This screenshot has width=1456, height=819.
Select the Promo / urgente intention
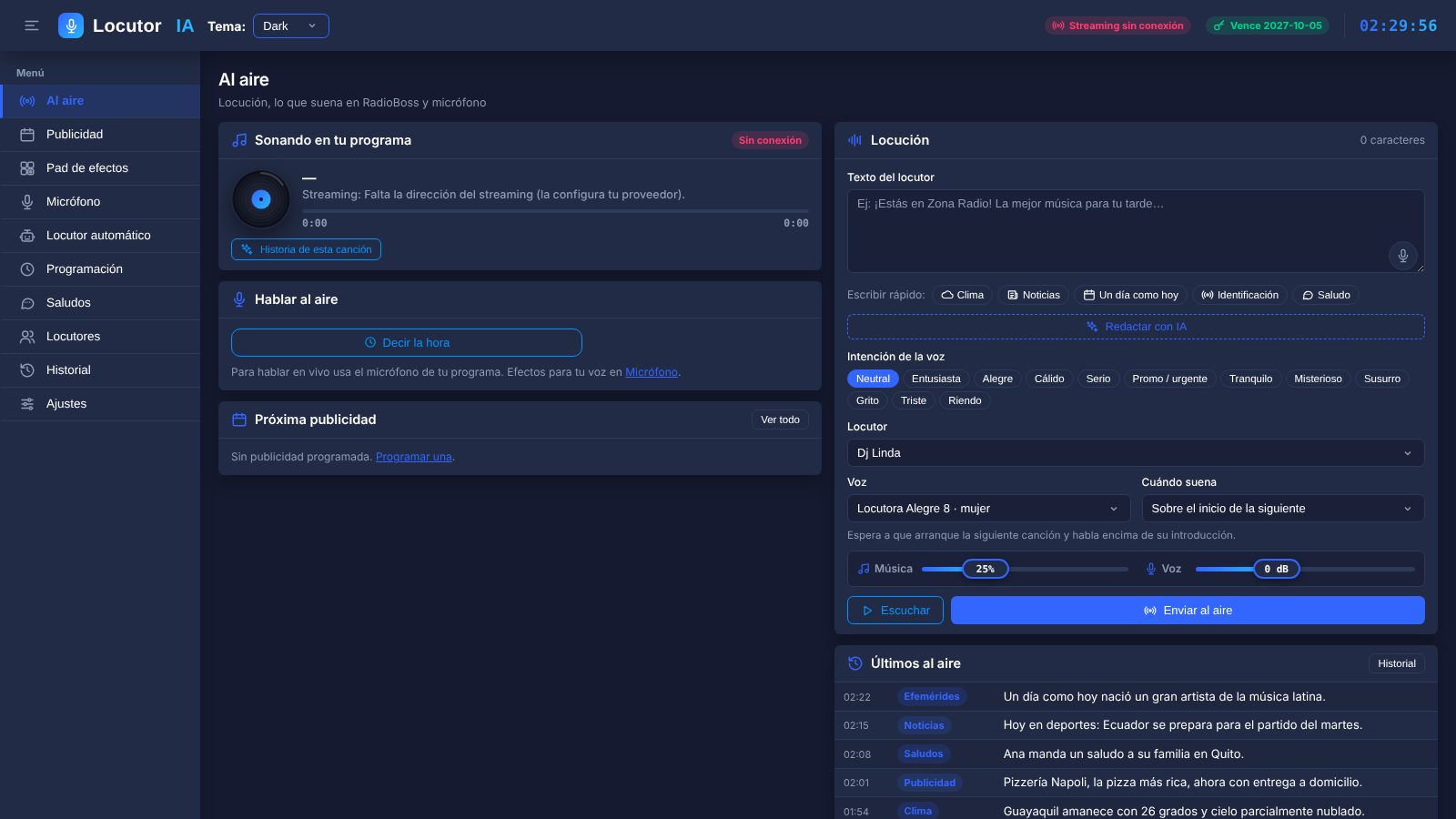pyautogui.click(x=1169, y=379)
